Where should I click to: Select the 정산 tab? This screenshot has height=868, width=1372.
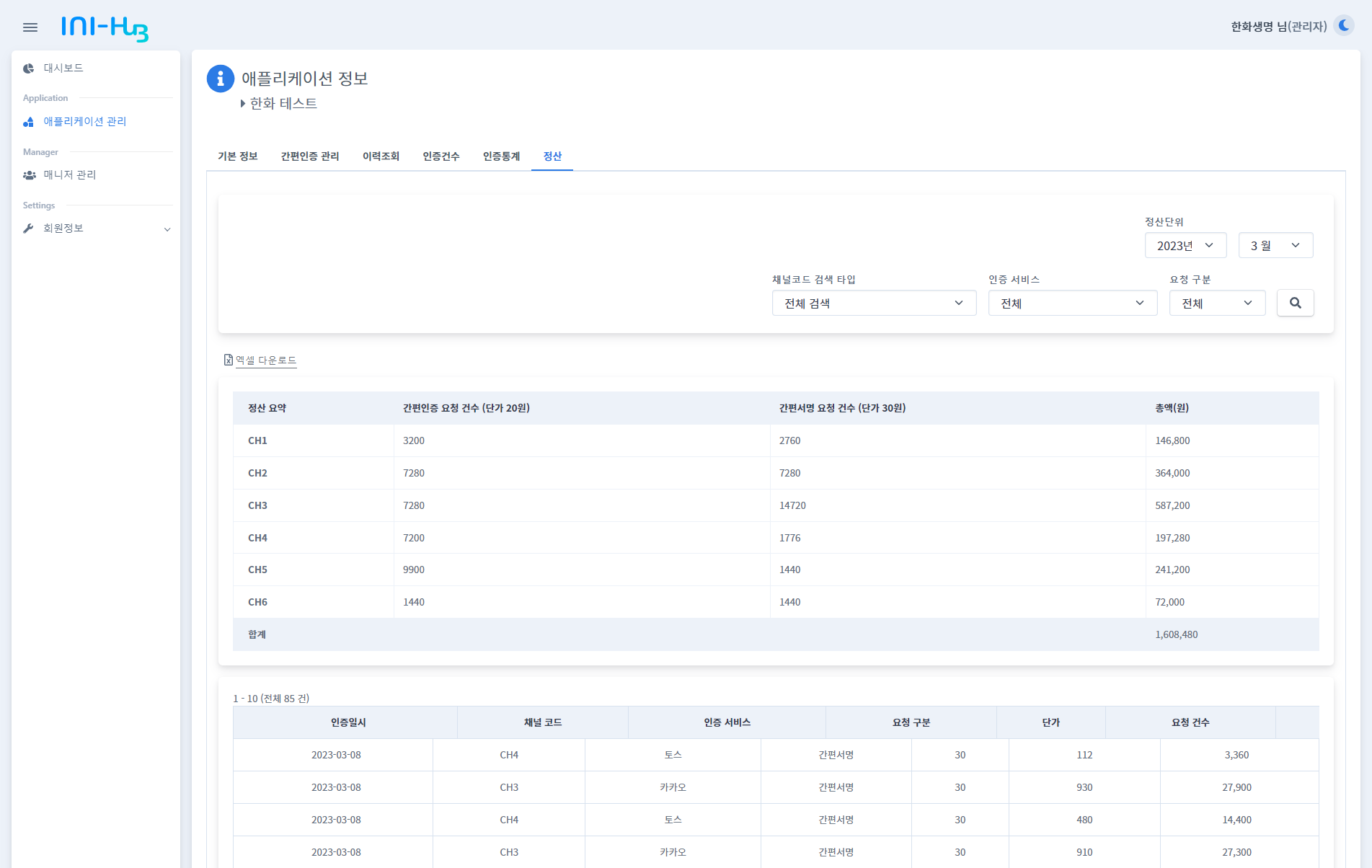coord(552,156)
